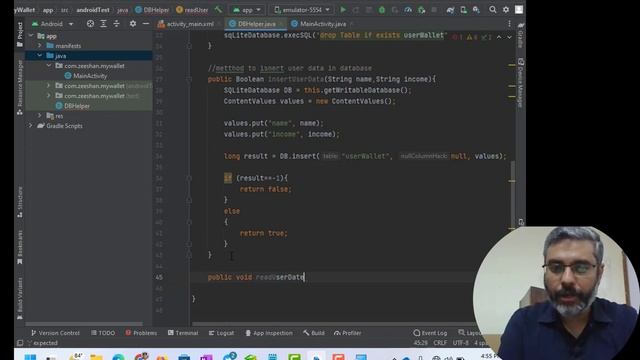The width and height of the screenshot is (640, 360).
Task: Click Windows Start button on taskbar
Action: (30, 357)
